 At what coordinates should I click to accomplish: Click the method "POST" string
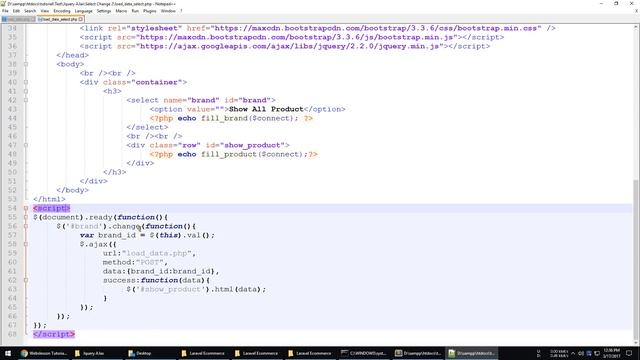point(150,262)
